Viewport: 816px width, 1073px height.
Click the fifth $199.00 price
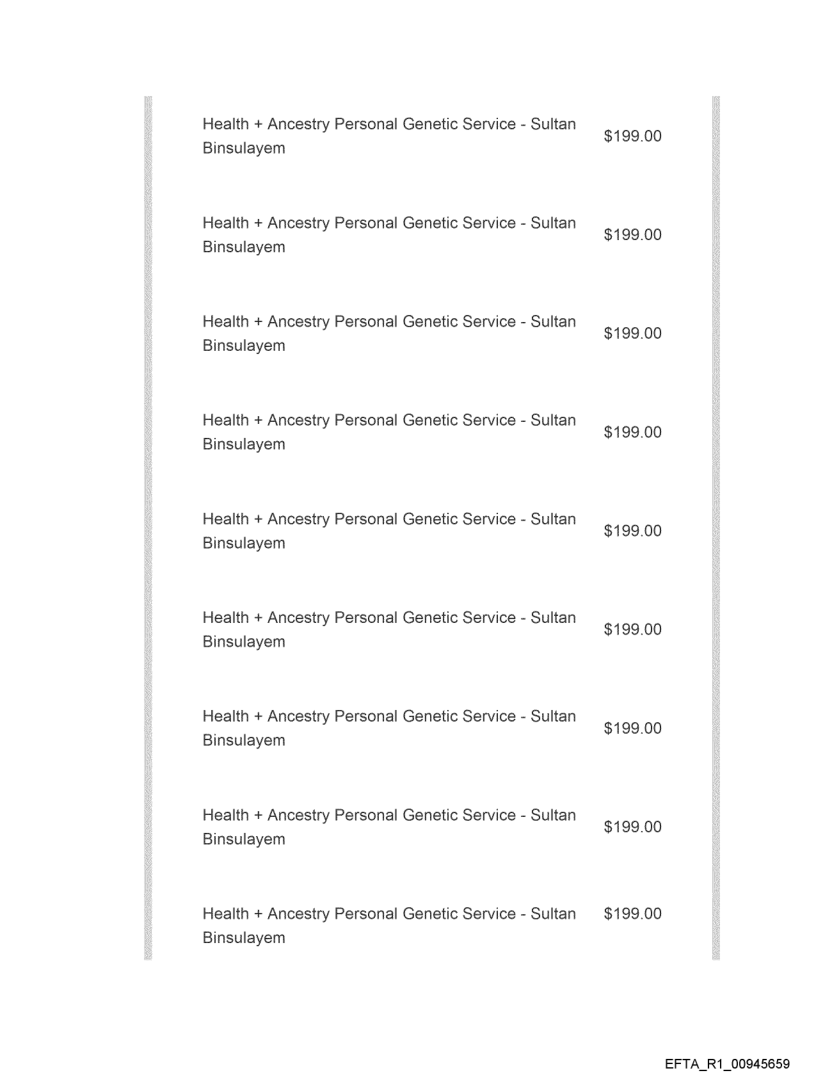632,531
